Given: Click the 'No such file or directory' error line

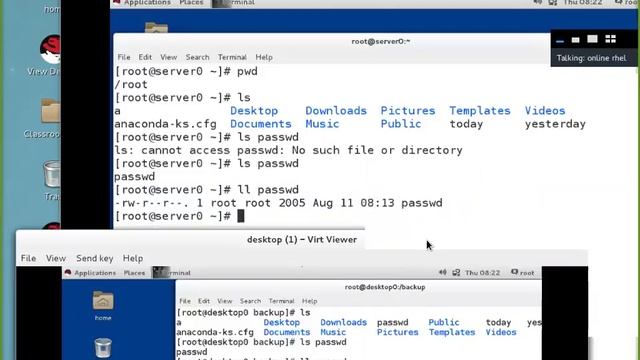Looking at the screenshot, I should tap(288, 150).
